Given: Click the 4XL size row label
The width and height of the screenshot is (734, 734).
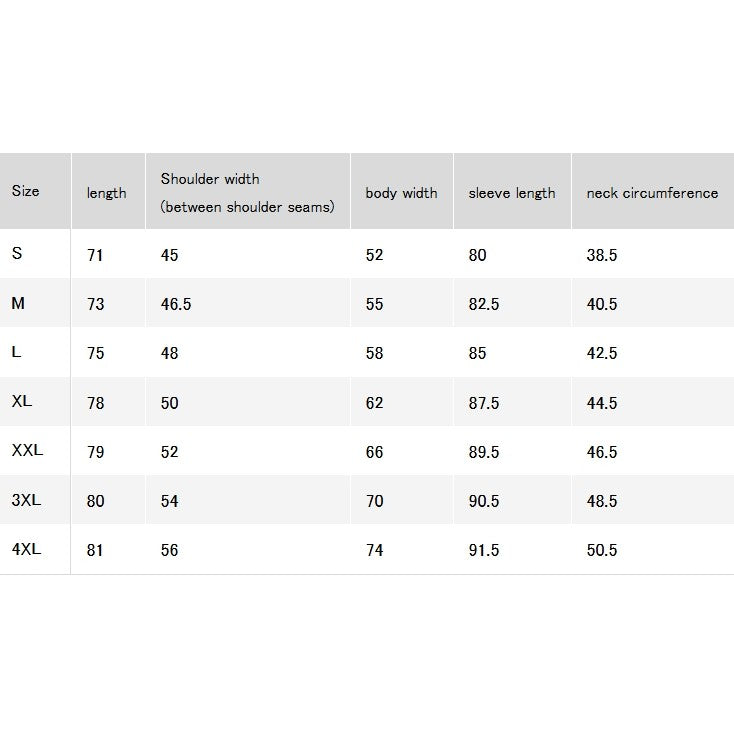Looking at the screenshot, I should pos(26,549).
